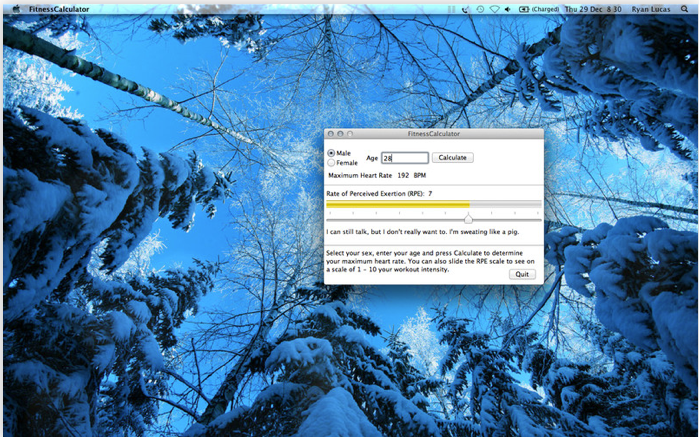Click the Thu 29 Dec clock
Screen dimensions: 699x437
pyautogui.click(x=593, y=9)
